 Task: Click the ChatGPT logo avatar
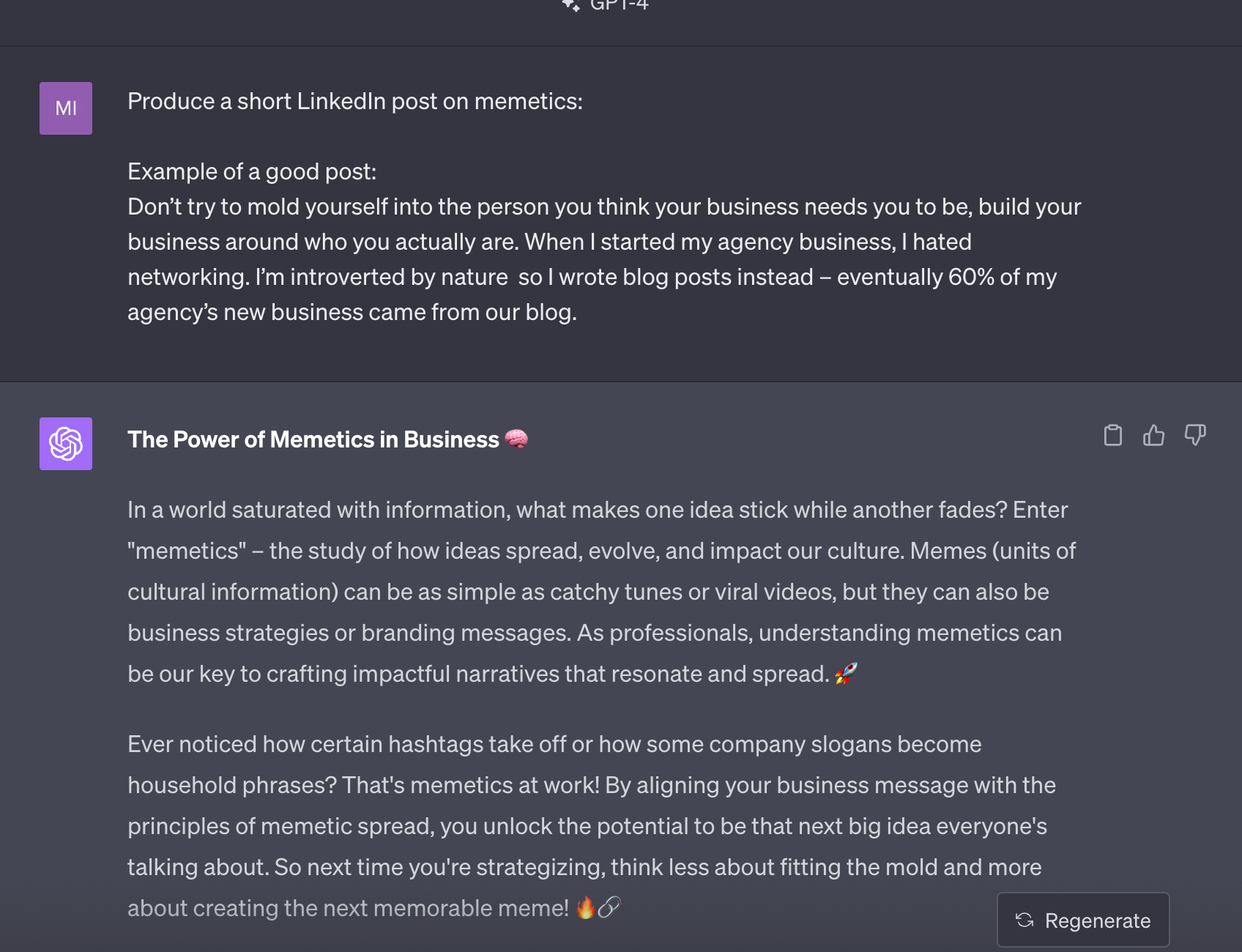66,444
